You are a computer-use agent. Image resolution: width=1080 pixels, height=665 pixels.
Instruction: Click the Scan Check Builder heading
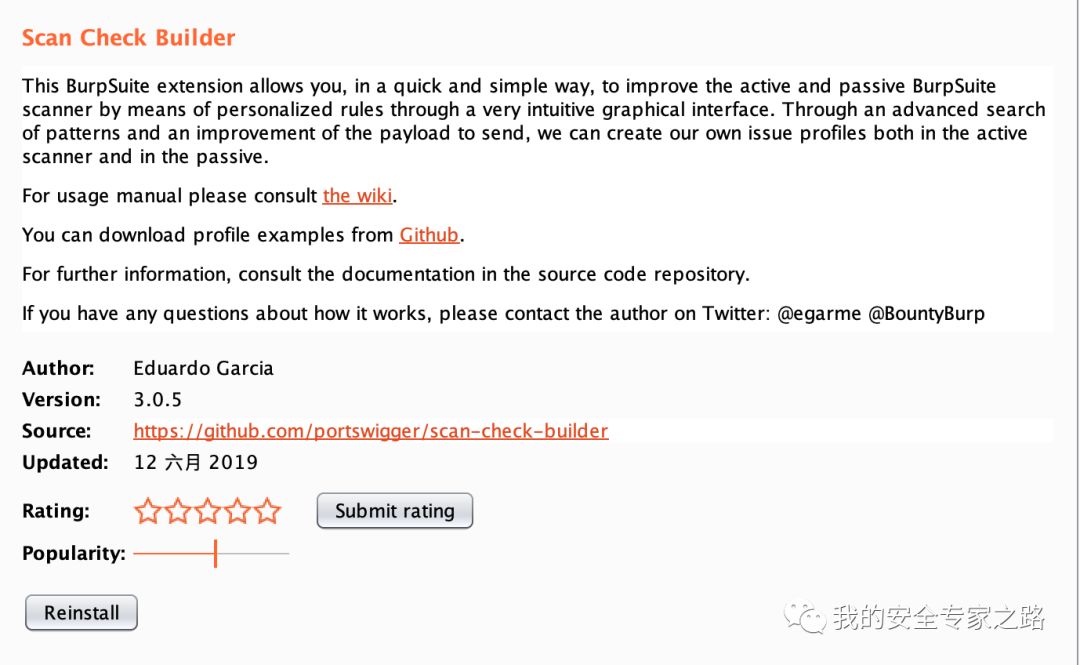[x=129, y=38]
